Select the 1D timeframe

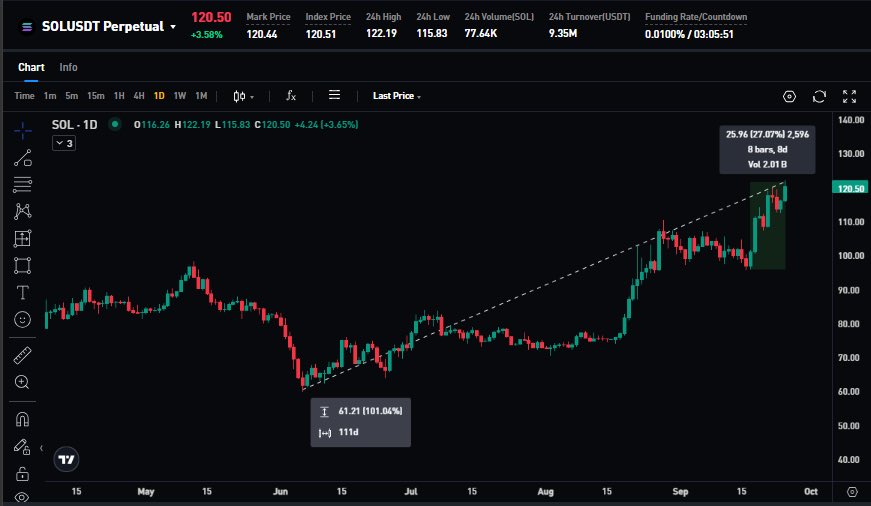tap(159, 96)
